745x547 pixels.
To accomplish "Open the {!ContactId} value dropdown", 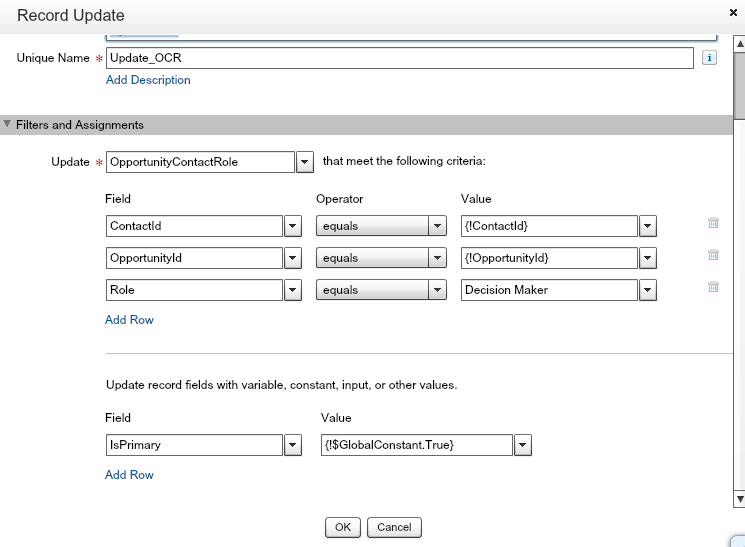I will tap(648, 226).
